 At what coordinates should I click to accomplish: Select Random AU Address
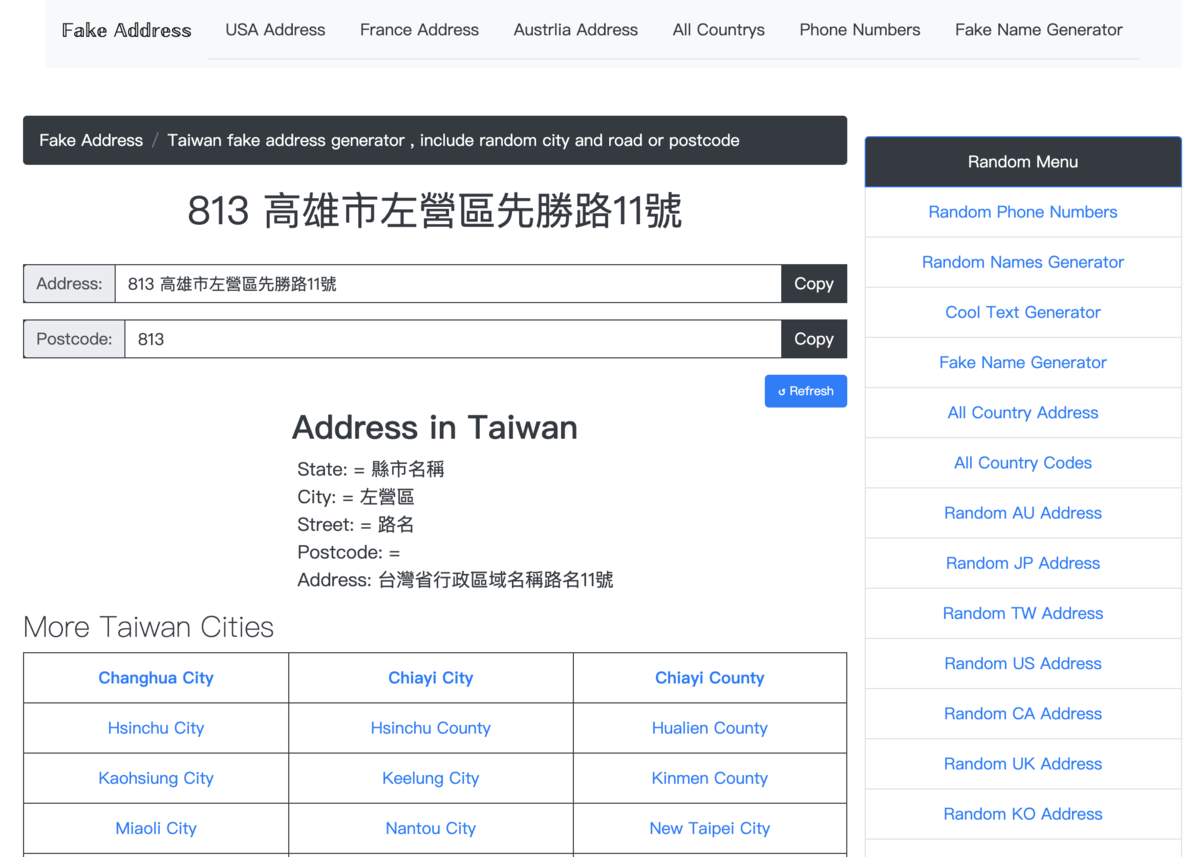[x=1023, y=513]
